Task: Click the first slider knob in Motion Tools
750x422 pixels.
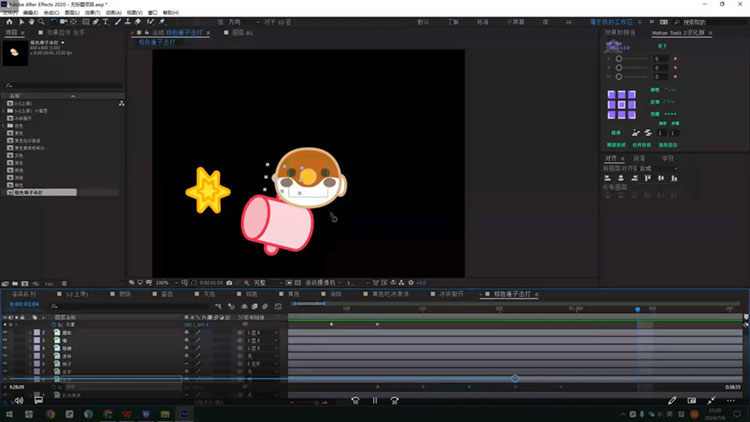Action: 618,60
